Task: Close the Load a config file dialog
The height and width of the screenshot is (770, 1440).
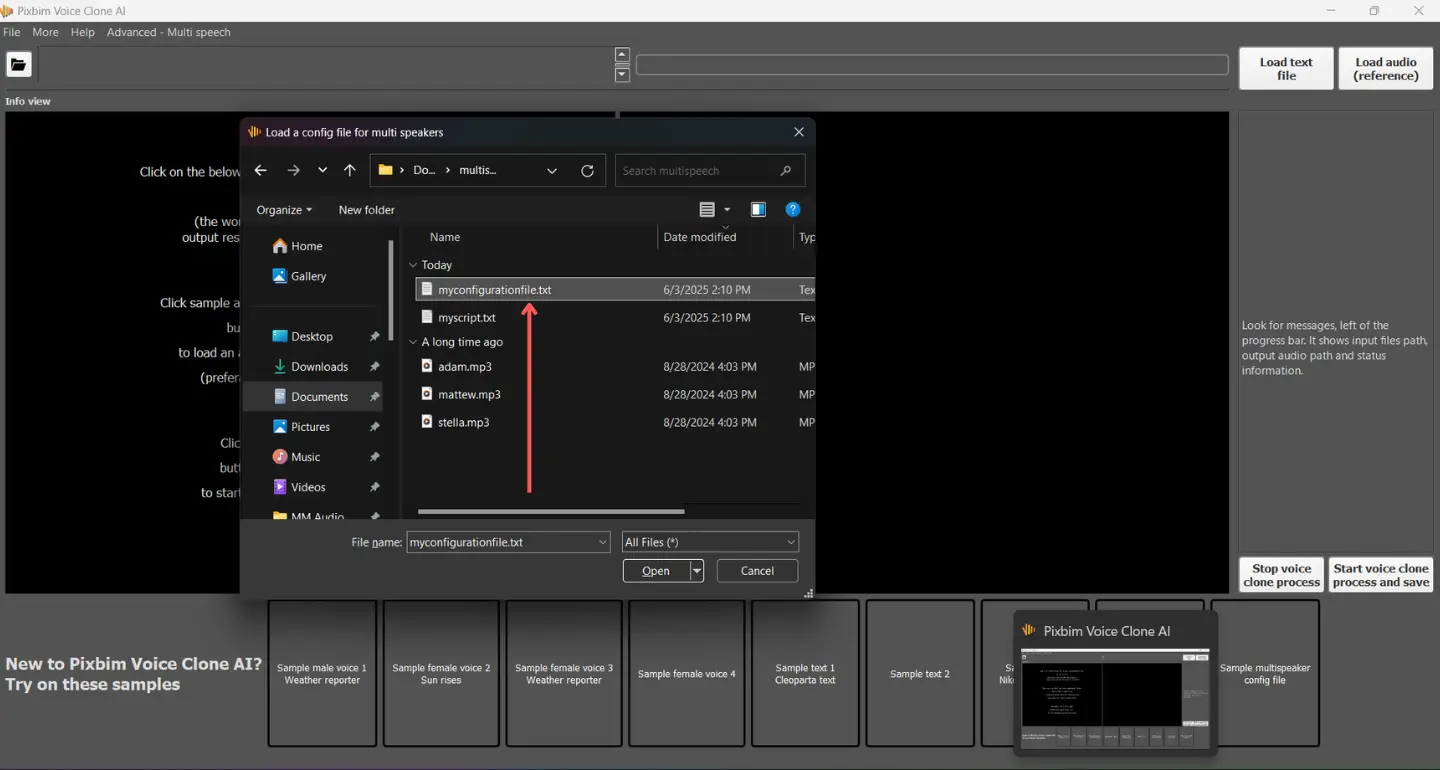Action: click(x=798, y=132)
